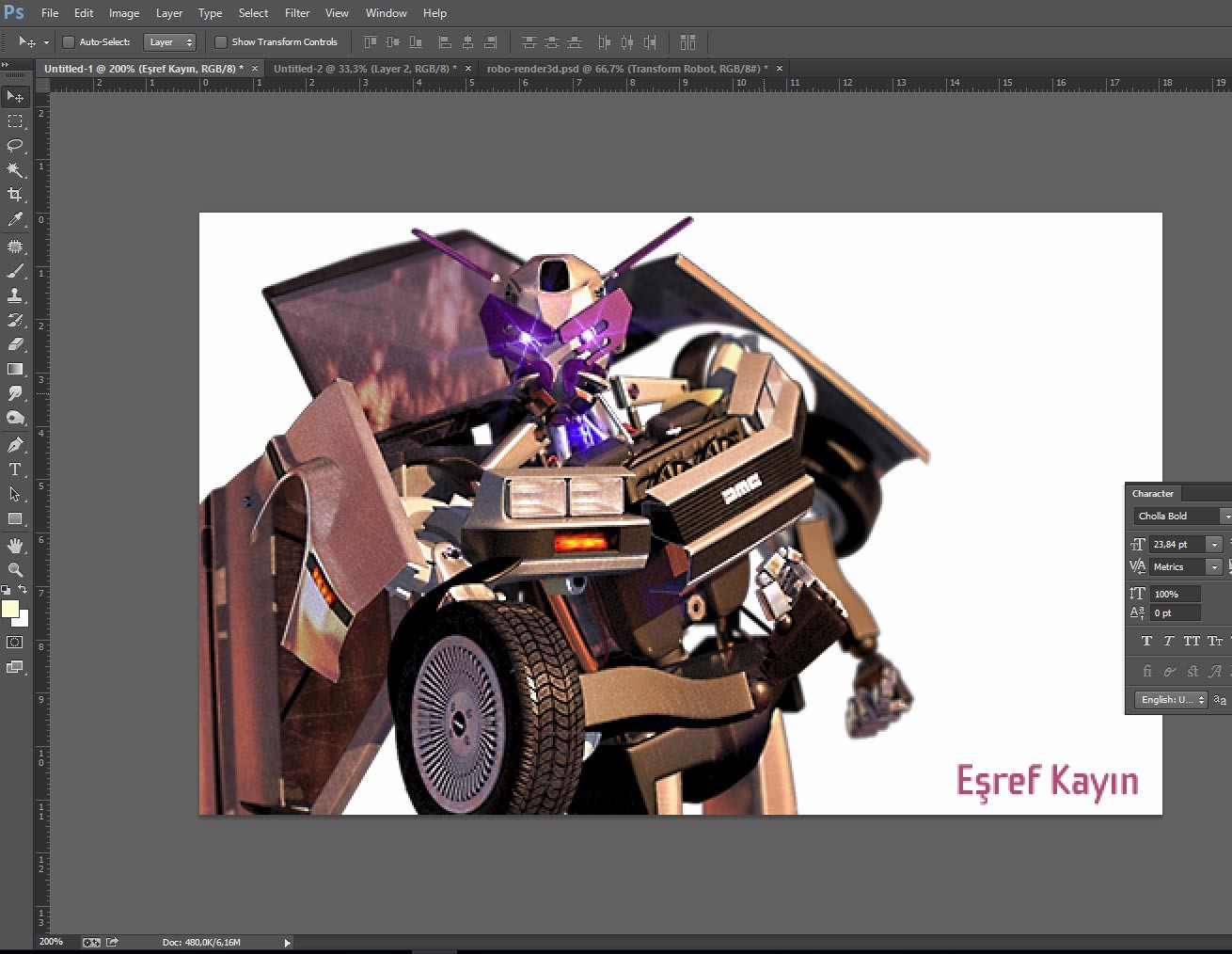Open the Layer menu
The width and height of the screenshot is (1232, 954).
[x=169, y=13]
